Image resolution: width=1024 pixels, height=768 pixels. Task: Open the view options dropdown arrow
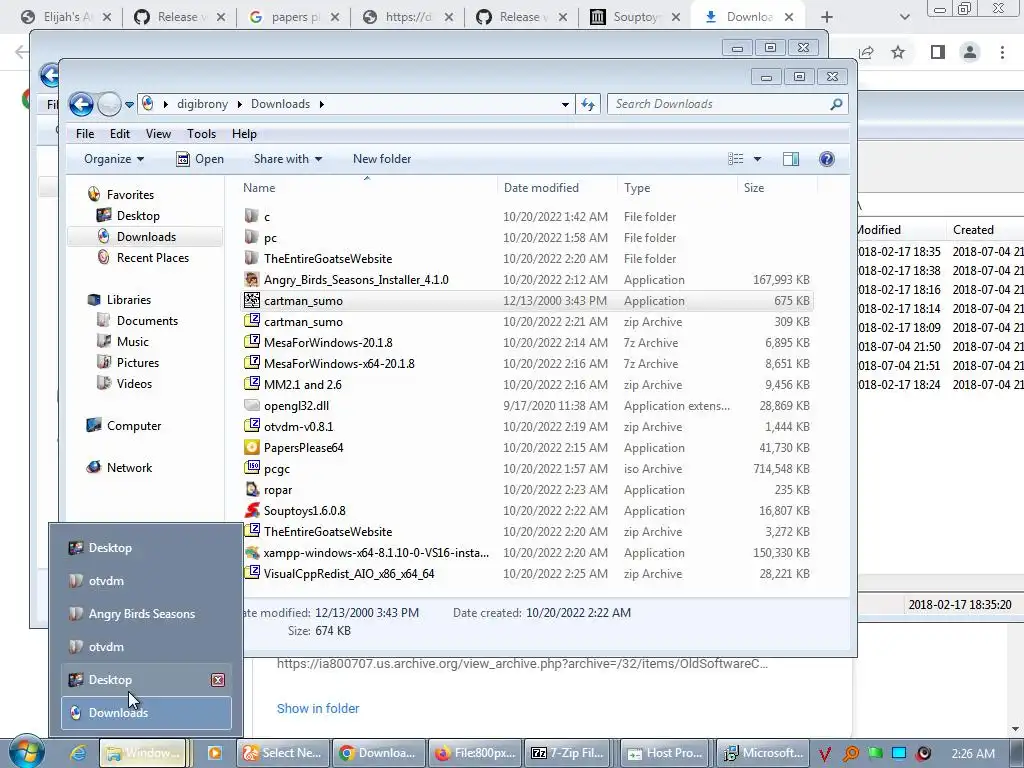click(757, 159)
